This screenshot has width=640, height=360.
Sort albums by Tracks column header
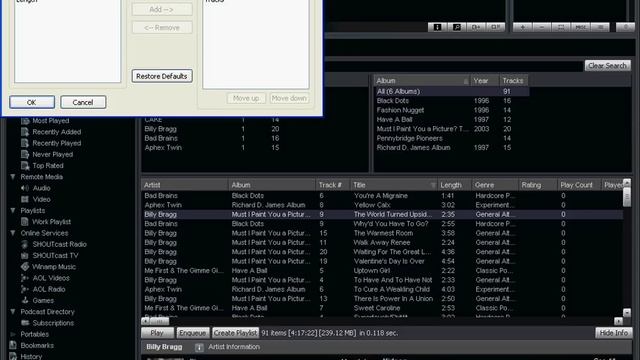[x=513, y=81]
